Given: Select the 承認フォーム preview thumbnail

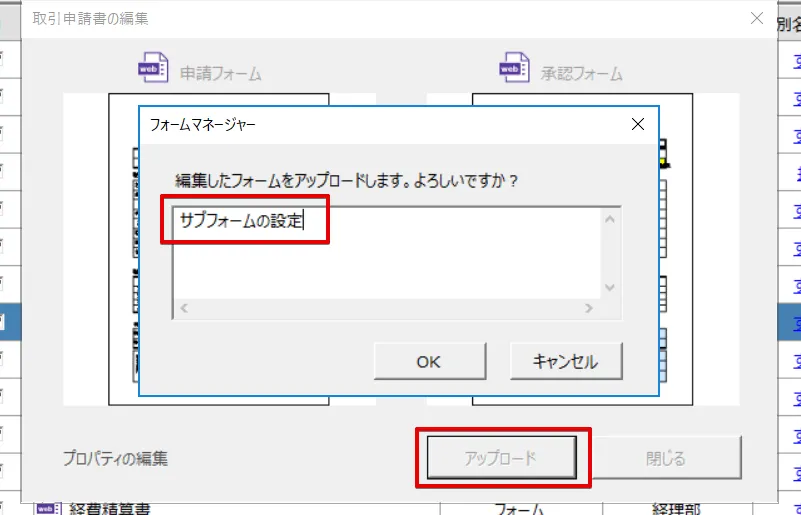Looking at the screenshot, I should pos(582,249).
